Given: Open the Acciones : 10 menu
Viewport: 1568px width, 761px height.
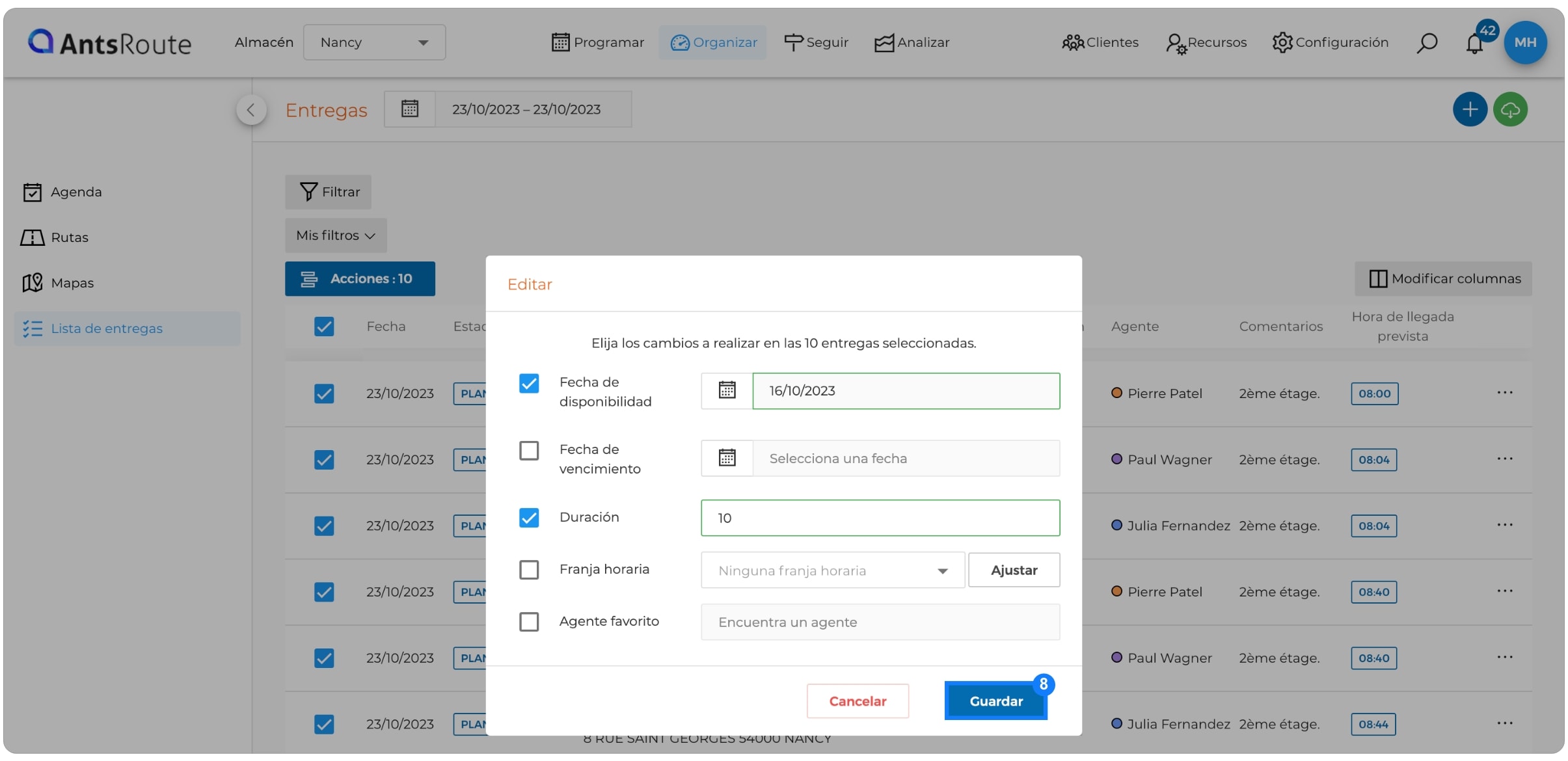Looking at the screenshot, I should click(360, 278).
